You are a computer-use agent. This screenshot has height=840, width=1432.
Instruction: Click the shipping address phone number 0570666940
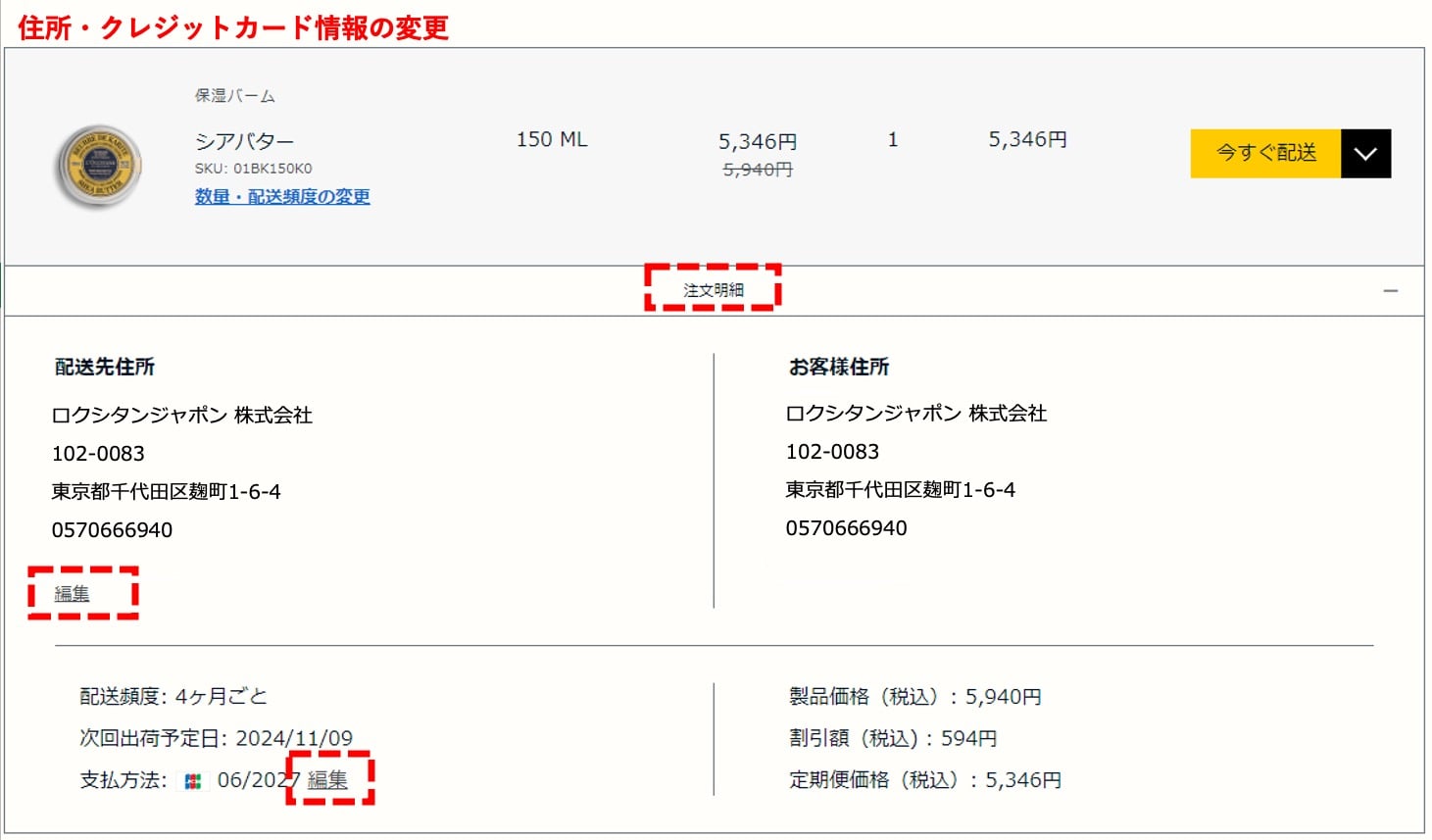[x=112, y=530]
